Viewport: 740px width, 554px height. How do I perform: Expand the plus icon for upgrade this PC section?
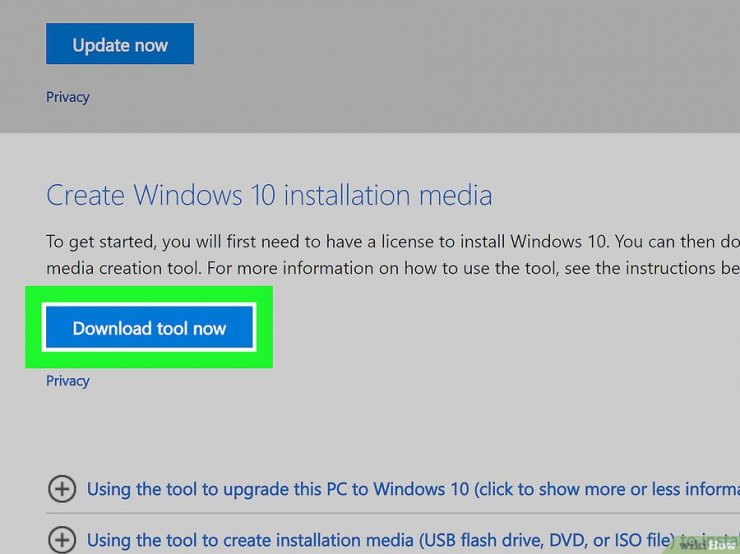point(62,489)
